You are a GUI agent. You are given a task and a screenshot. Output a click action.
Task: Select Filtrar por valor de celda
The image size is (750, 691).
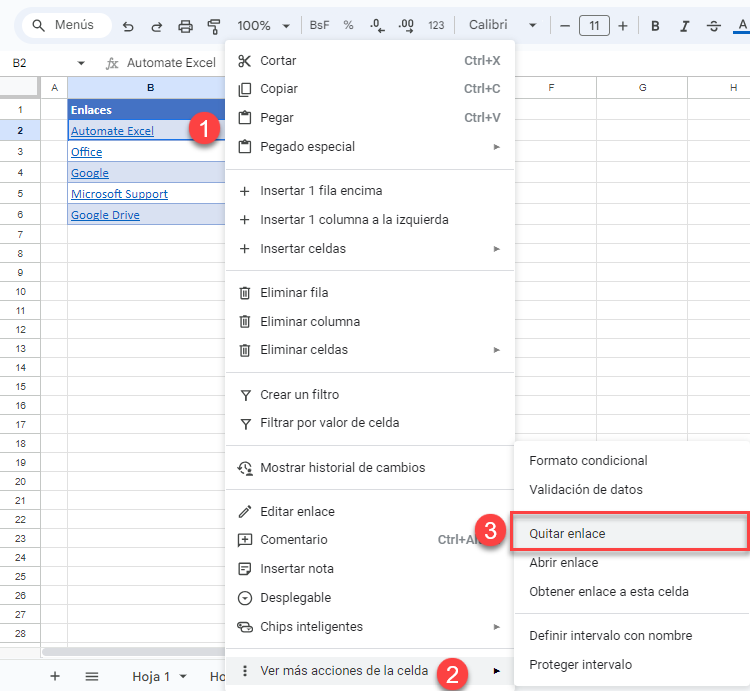370,423
